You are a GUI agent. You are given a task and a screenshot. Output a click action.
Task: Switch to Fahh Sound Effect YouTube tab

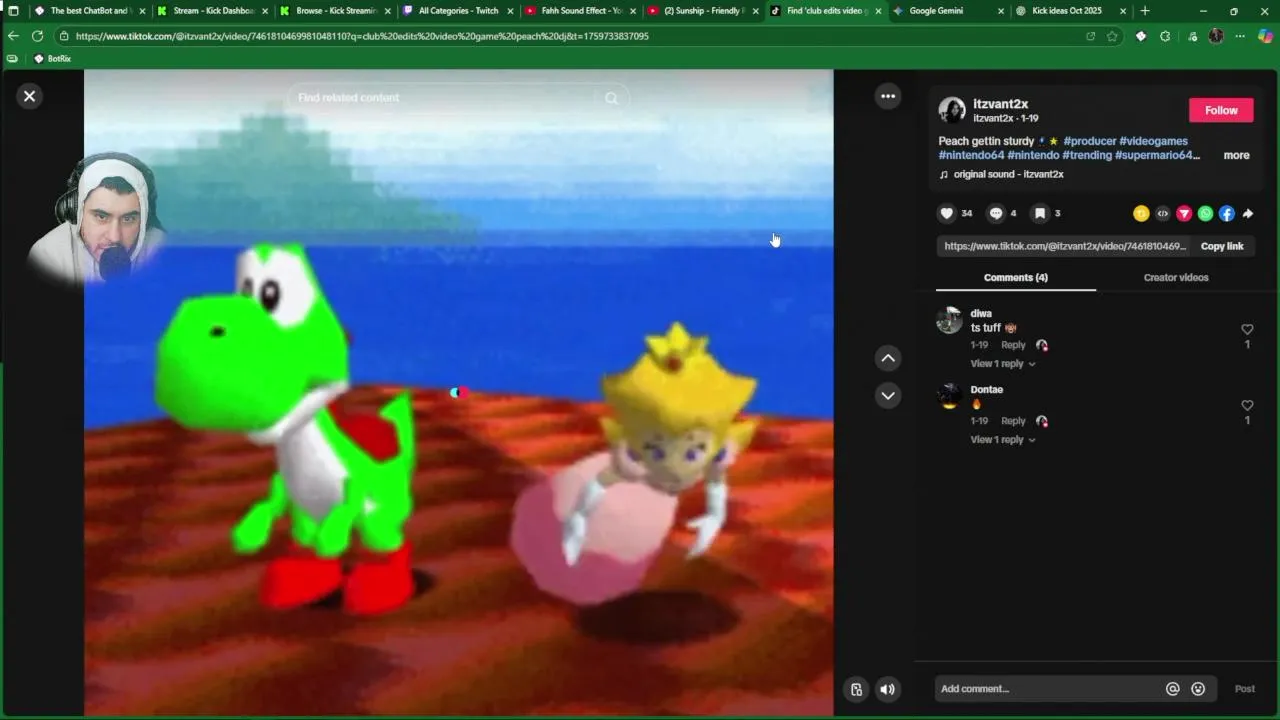point(581,11)
